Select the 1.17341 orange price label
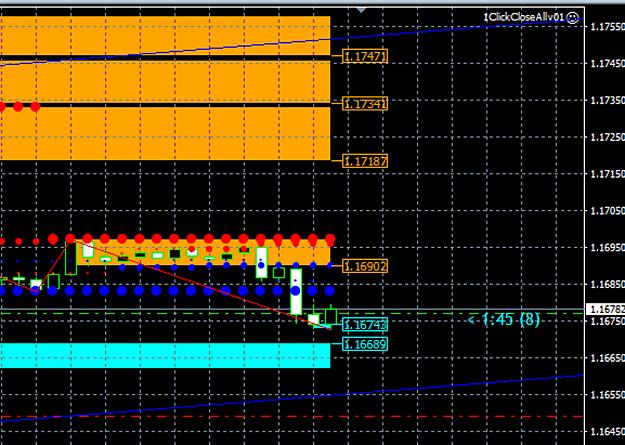The image size is (625, 445). 365,104
